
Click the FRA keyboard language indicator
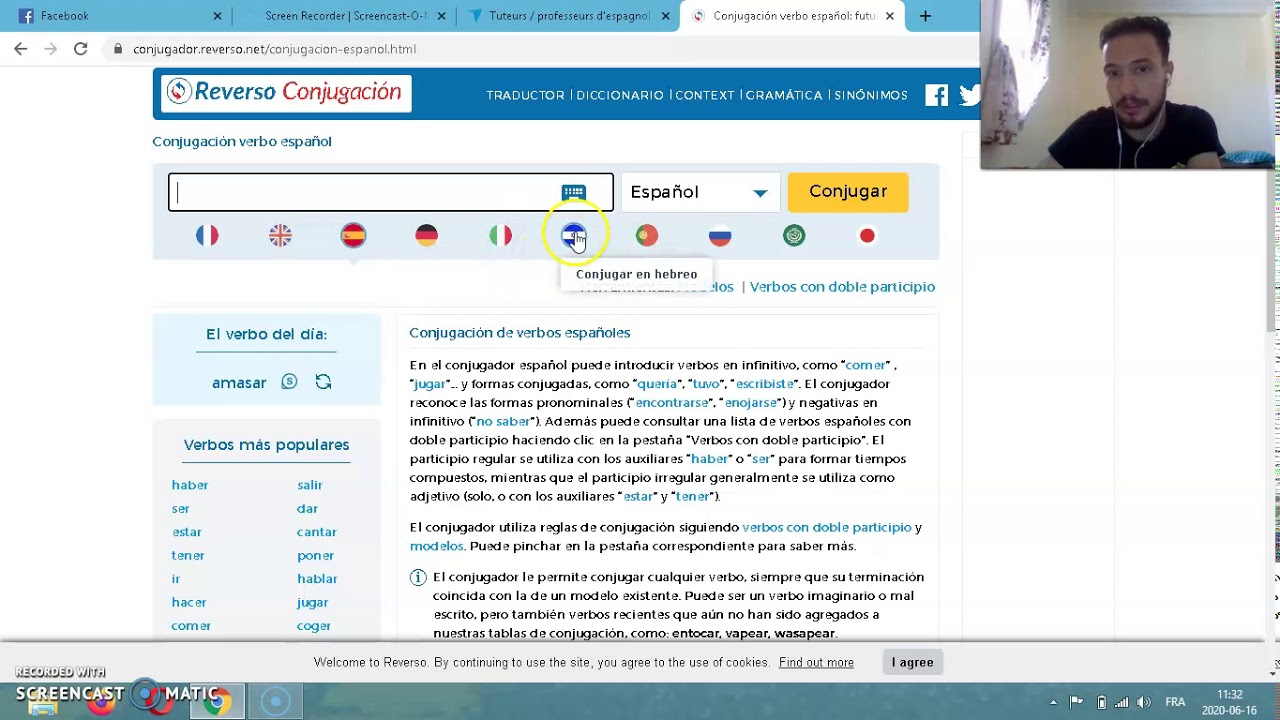coord(1175,702)
